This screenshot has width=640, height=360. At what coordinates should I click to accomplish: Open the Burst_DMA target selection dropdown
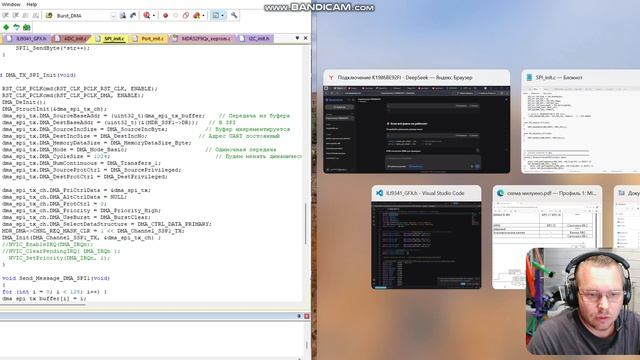point(113,16)
